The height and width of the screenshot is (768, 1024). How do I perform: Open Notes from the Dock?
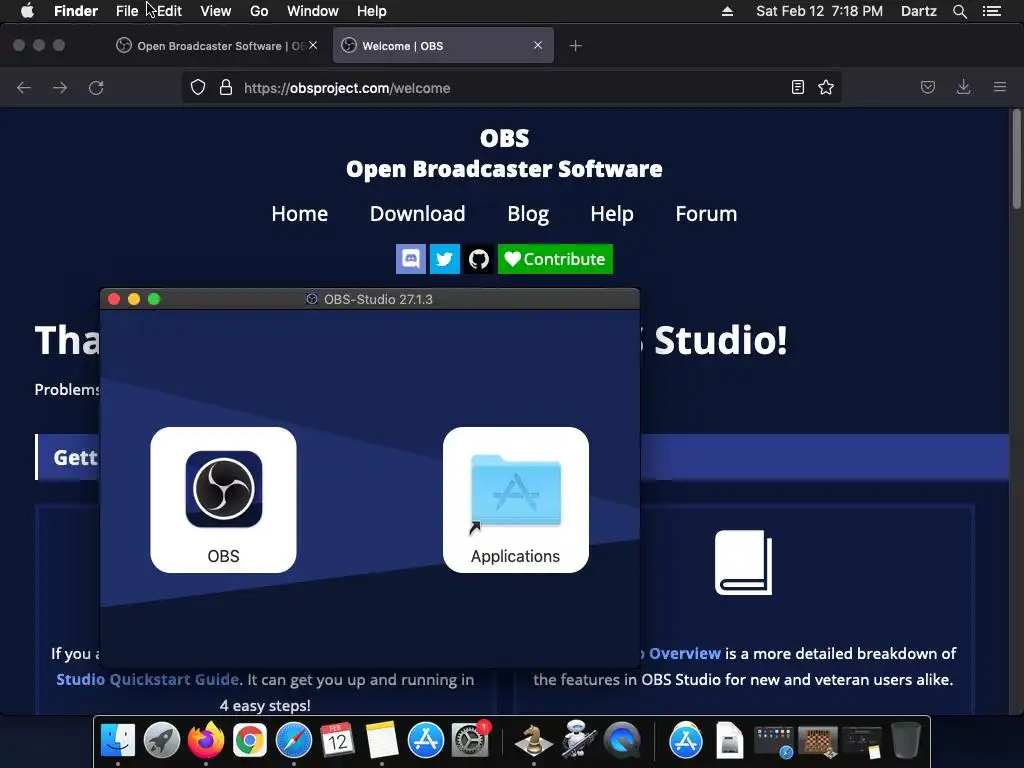[x=381, y=740]
